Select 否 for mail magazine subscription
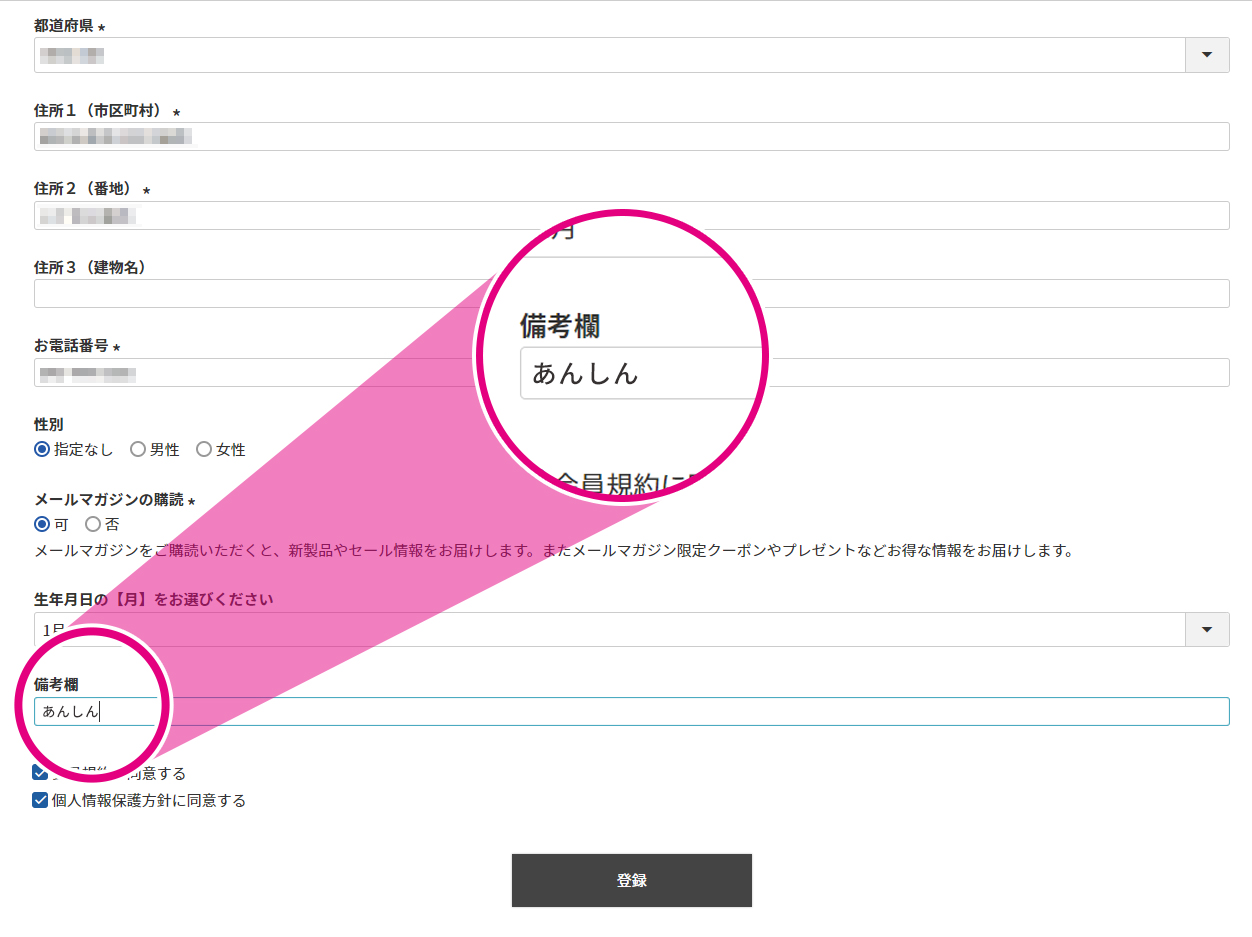Image resolution: width=1252 pixels, height=937 pixels. pyautogui.click(x=93, y=524)
